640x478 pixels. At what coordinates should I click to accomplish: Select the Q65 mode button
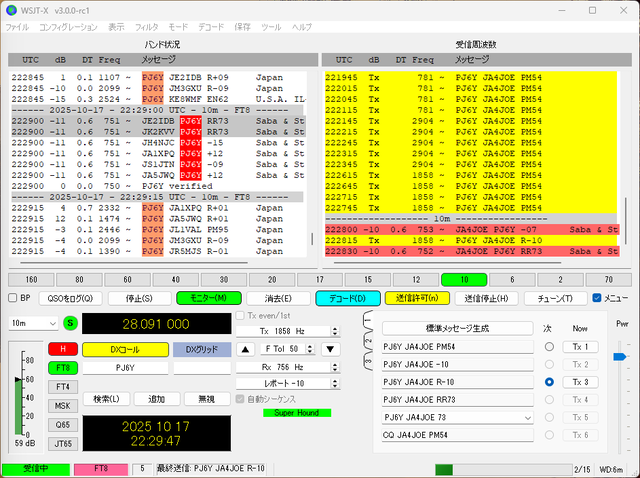tap(63, 425)
